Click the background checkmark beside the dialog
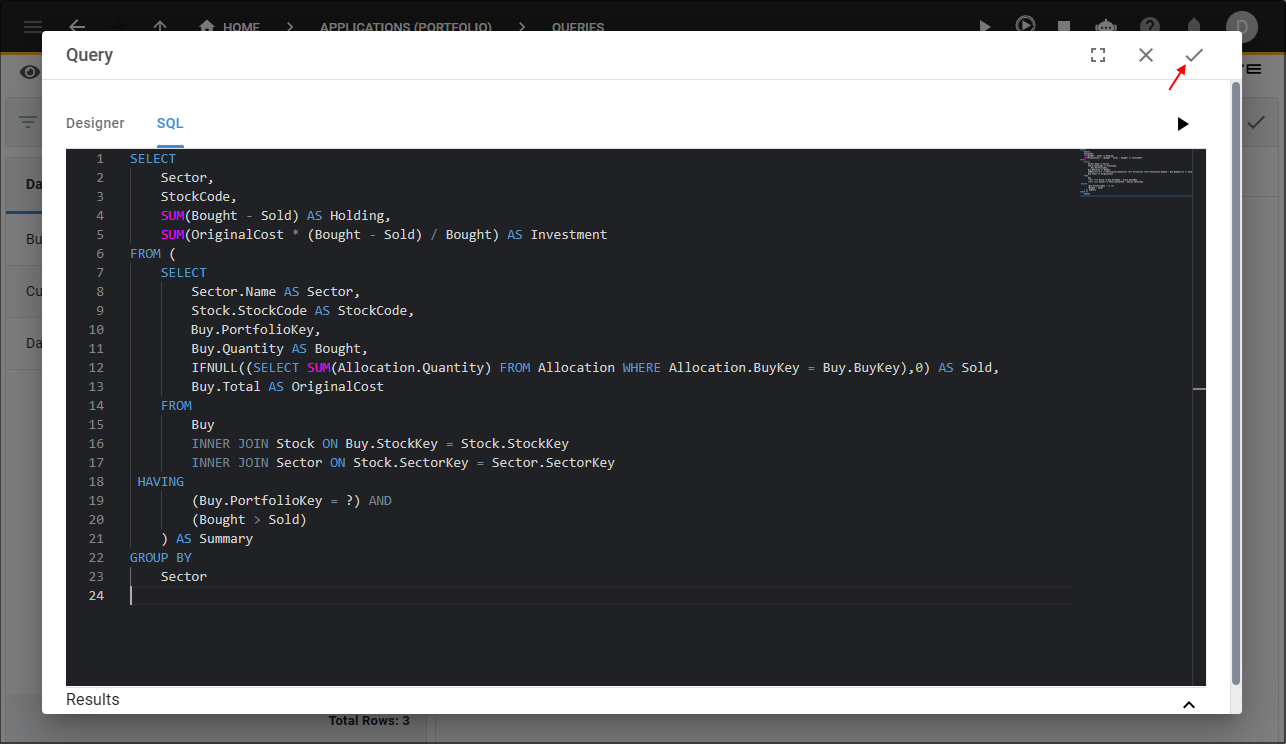 pos(1256,122)
